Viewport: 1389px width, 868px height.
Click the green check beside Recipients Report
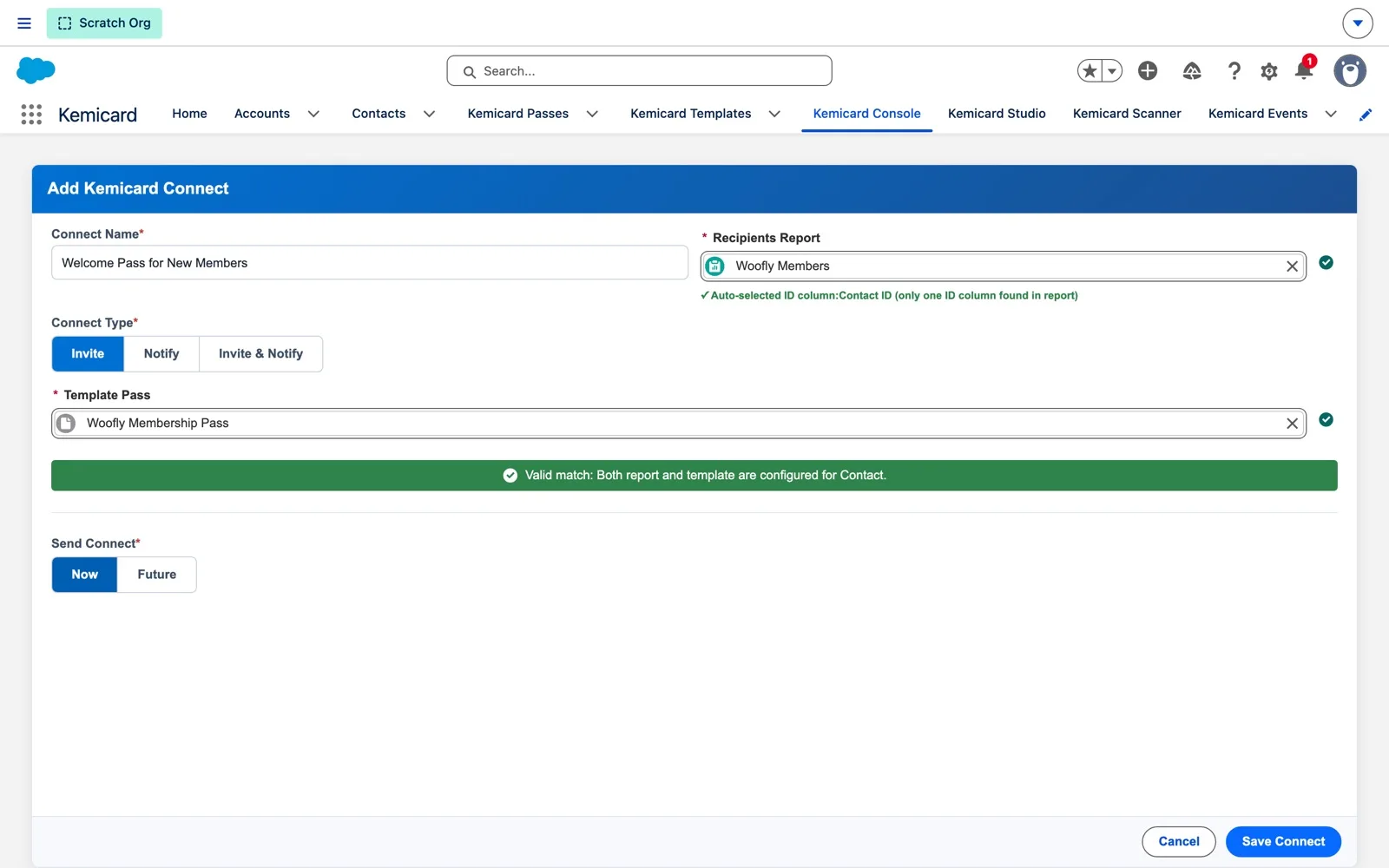point(1326,263)
